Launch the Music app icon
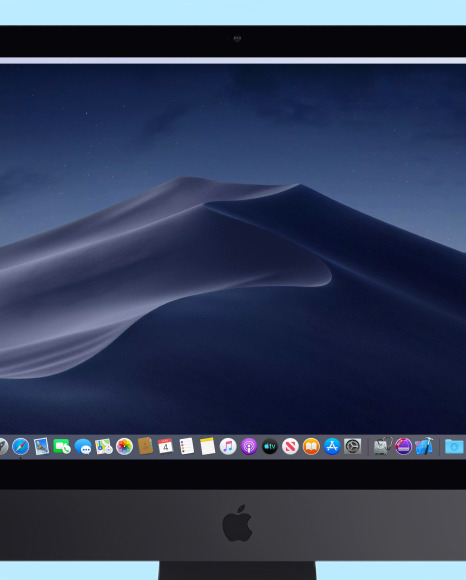Image resolution: width=466 pixels, height=580 pixels. [x=228, y=446]
